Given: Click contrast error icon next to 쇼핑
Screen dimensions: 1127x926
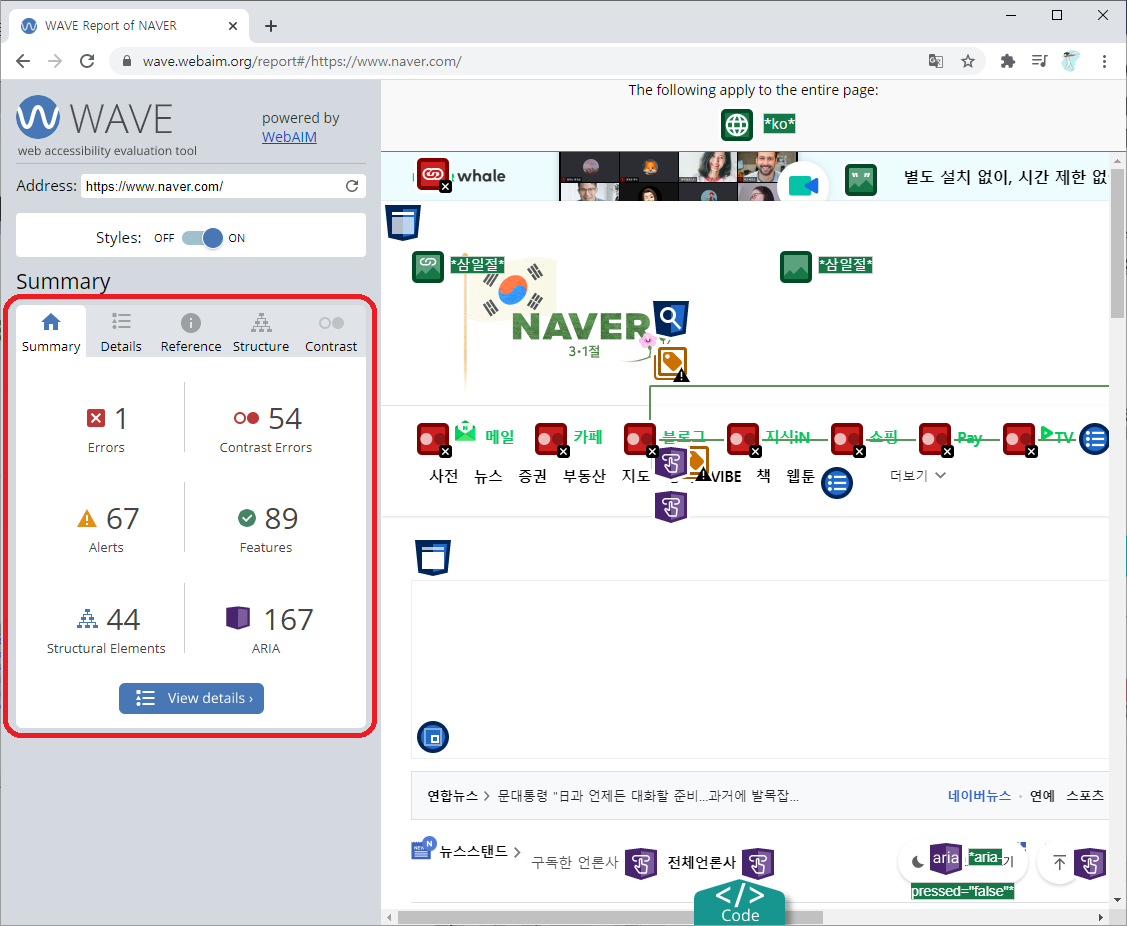Looking at the screenshot, I should coord(847,439).
